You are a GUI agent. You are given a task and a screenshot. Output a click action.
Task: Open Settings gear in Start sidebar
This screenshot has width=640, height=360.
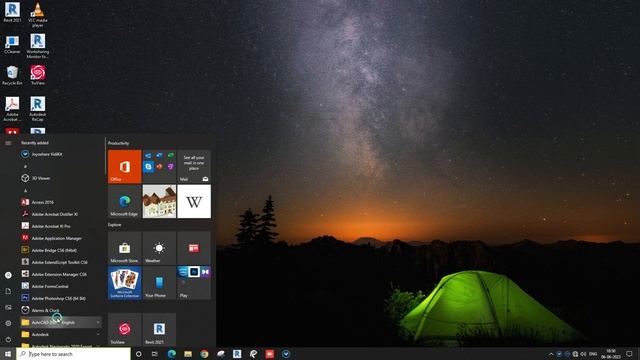tap(8, 323)
